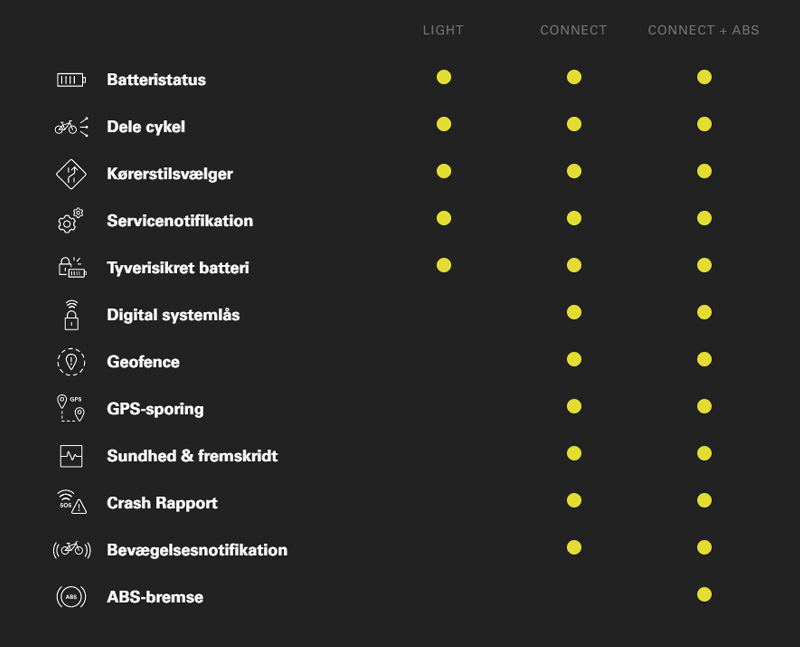Select the CONNECT + ABS column header

coord(704,30)
